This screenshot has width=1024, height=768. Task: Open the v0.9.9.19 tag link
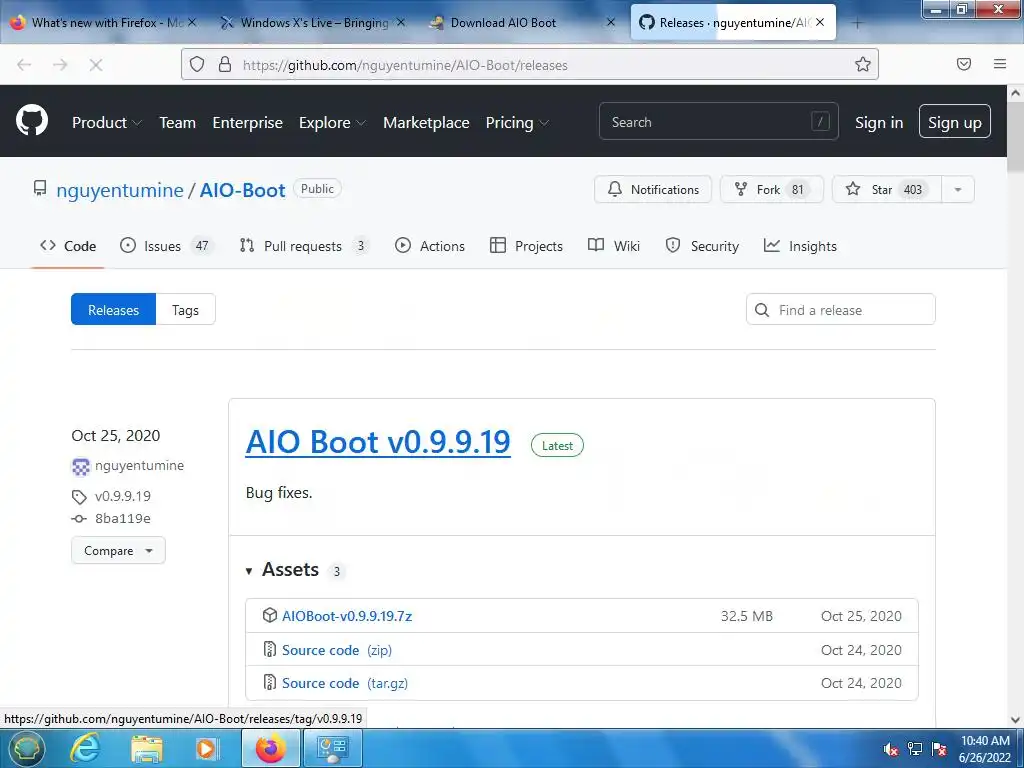(123, 496)
